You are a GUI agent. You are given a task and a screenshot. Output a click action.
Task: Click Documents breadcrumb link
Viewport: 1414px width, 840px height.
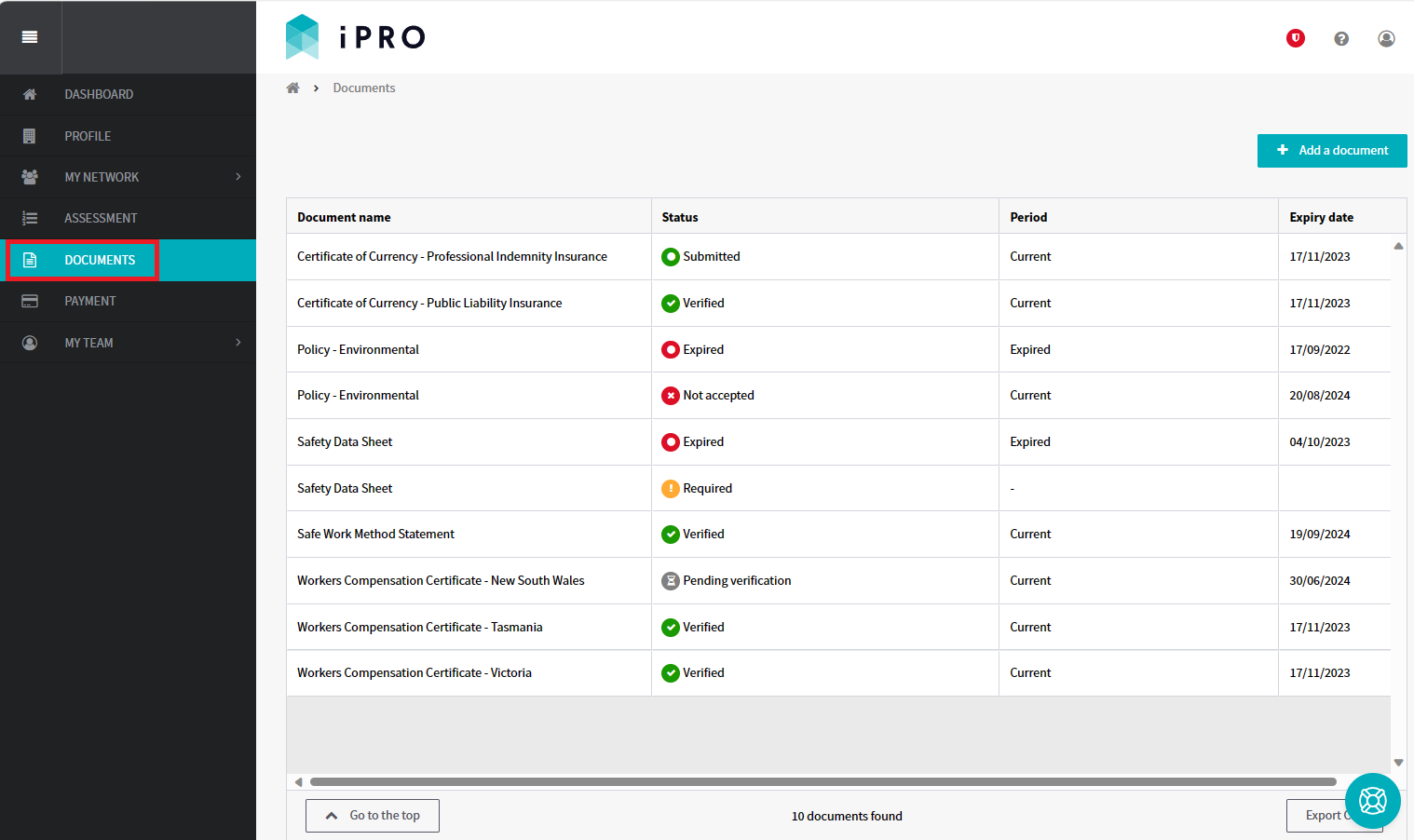click(364, 88)
